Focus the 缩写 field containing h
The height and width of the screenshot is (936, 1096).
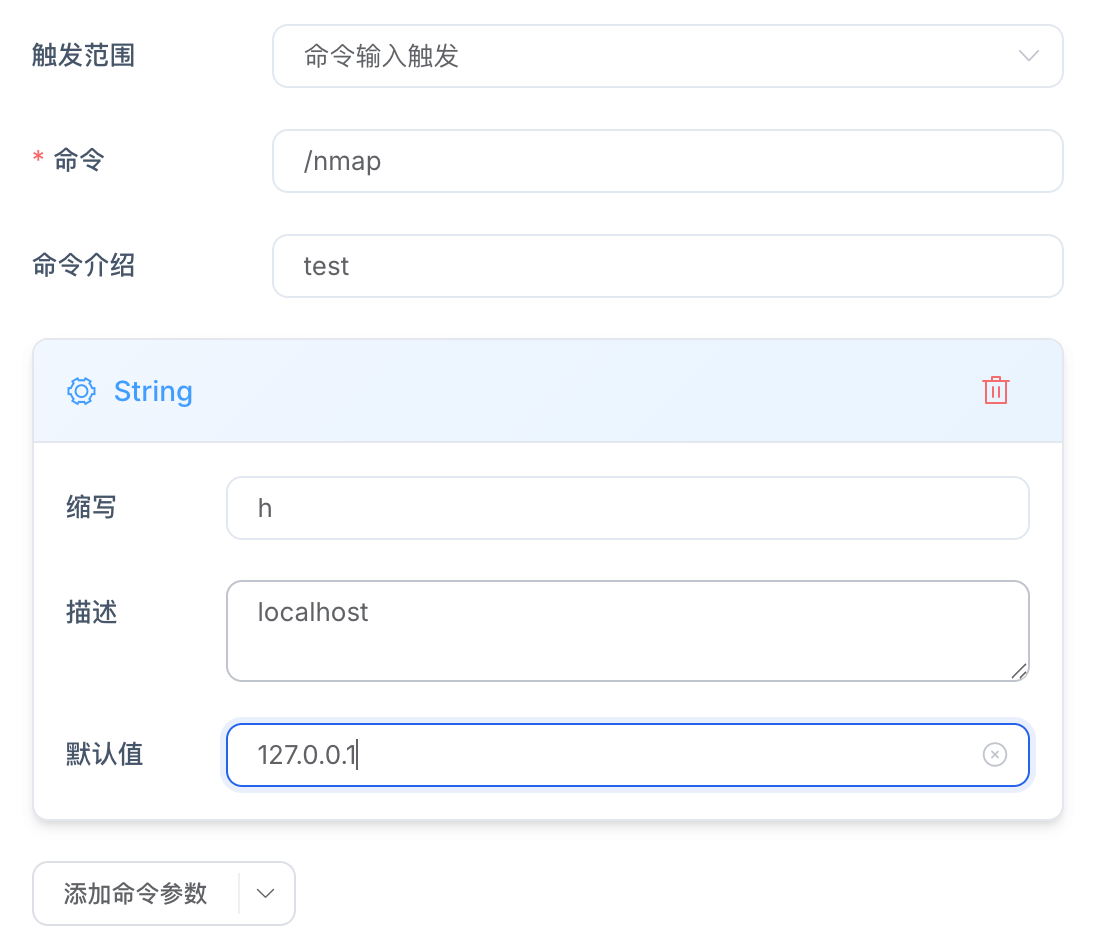tap(627, 508)
